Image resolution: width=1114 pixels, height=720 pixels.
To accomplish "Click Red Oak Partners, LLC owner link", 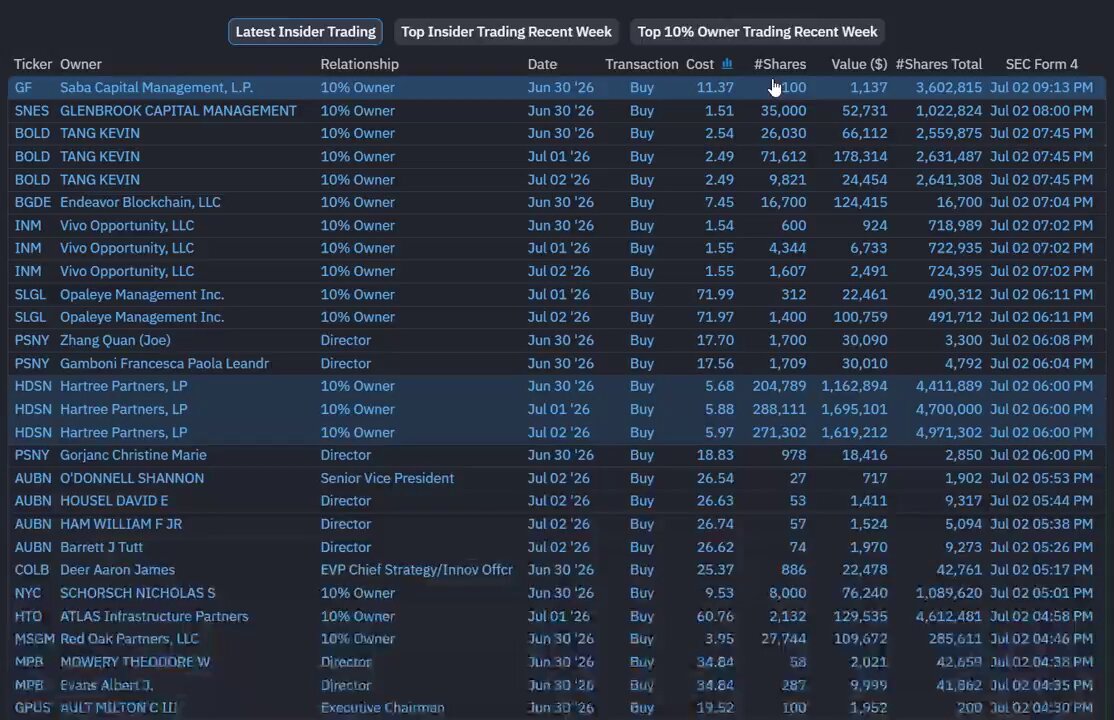I will [129, 639].
